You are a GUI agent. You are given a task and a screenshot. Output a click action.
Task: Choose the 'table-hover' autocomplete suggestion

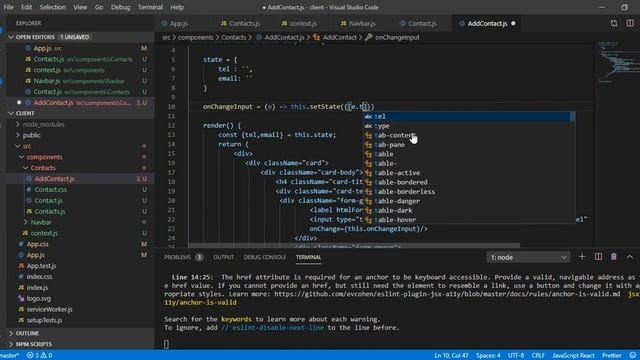[469, 220]
